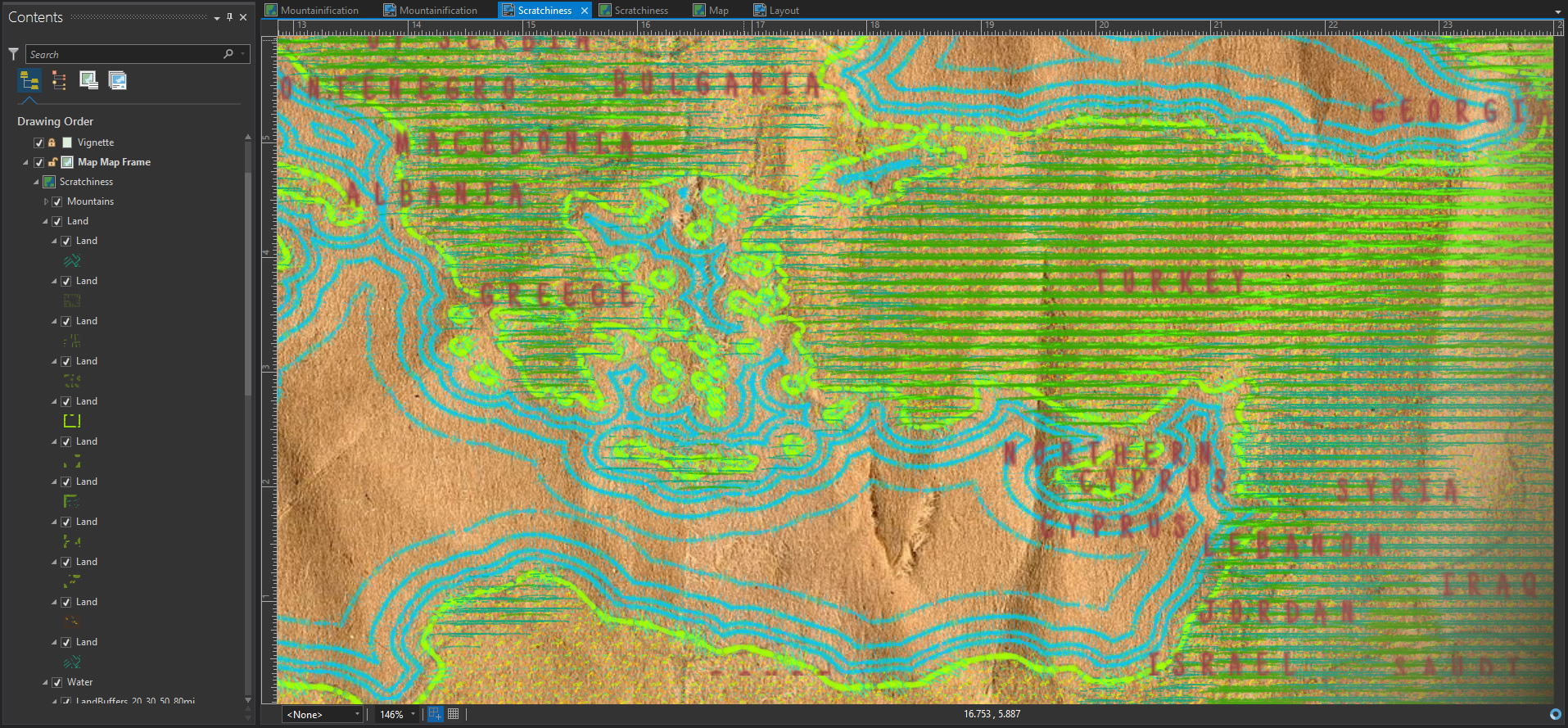Screen dimensions: 1568x728
Task: Expand the Mountains layer
Action: click(46, 201)
